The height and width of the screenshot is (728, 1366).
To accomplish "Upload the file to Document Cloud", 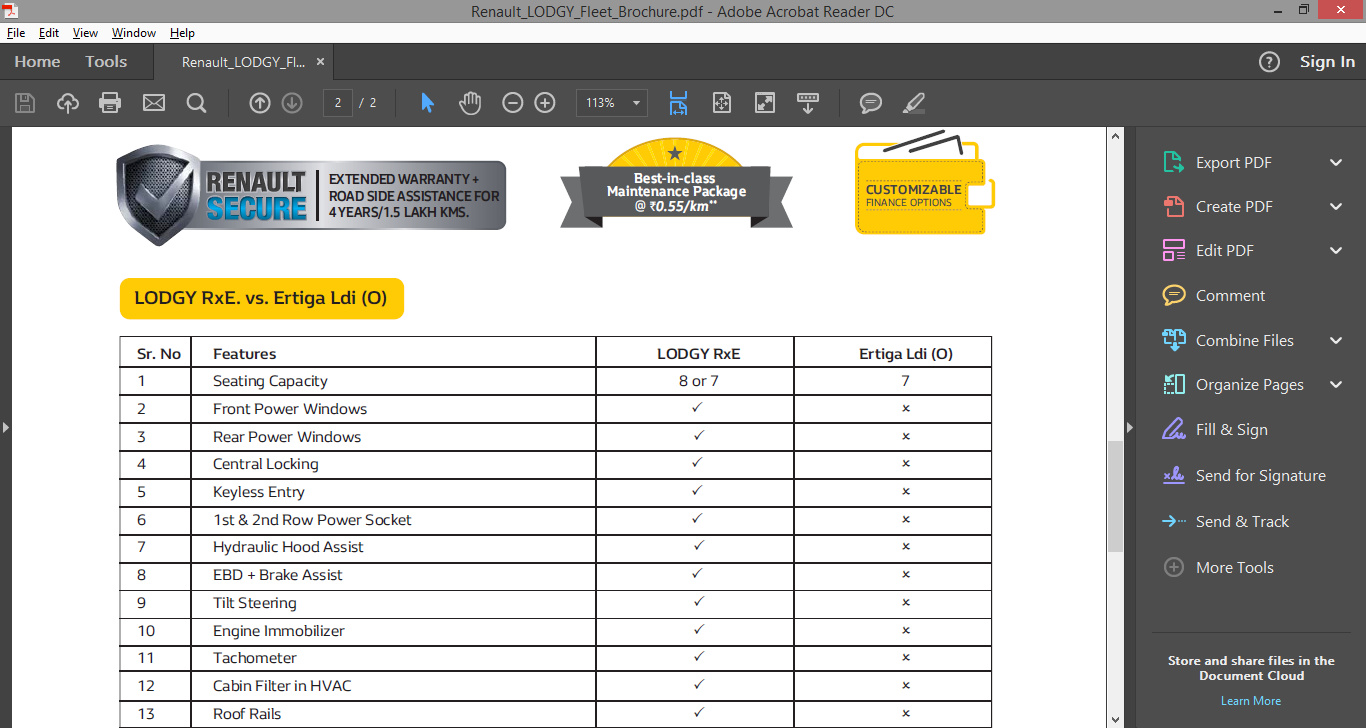I will pyautogui.click(x=68, y=103).
